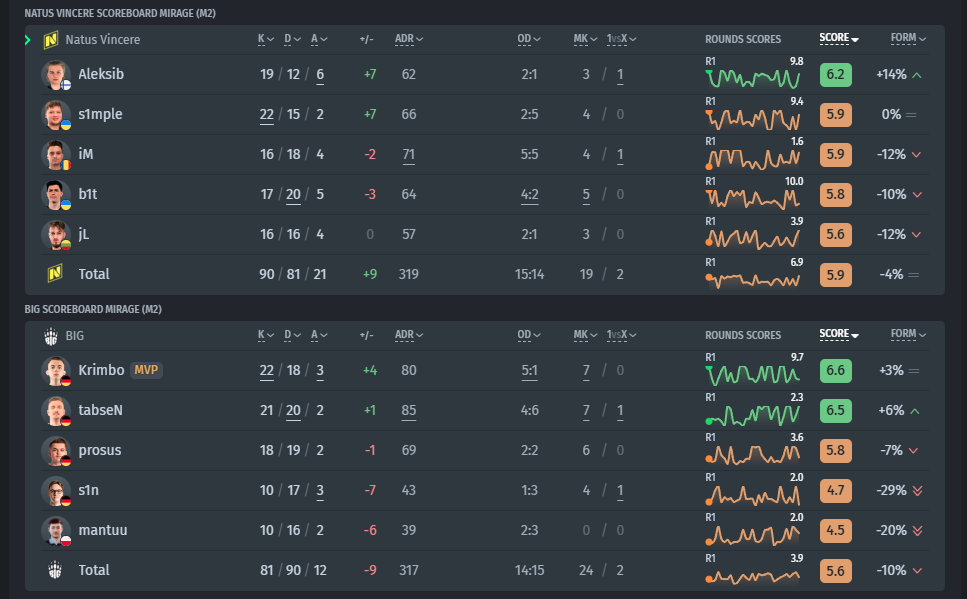Click Aleksib's upward form trend arrow
The image size is (967, 599).
[x=917, y=75]
